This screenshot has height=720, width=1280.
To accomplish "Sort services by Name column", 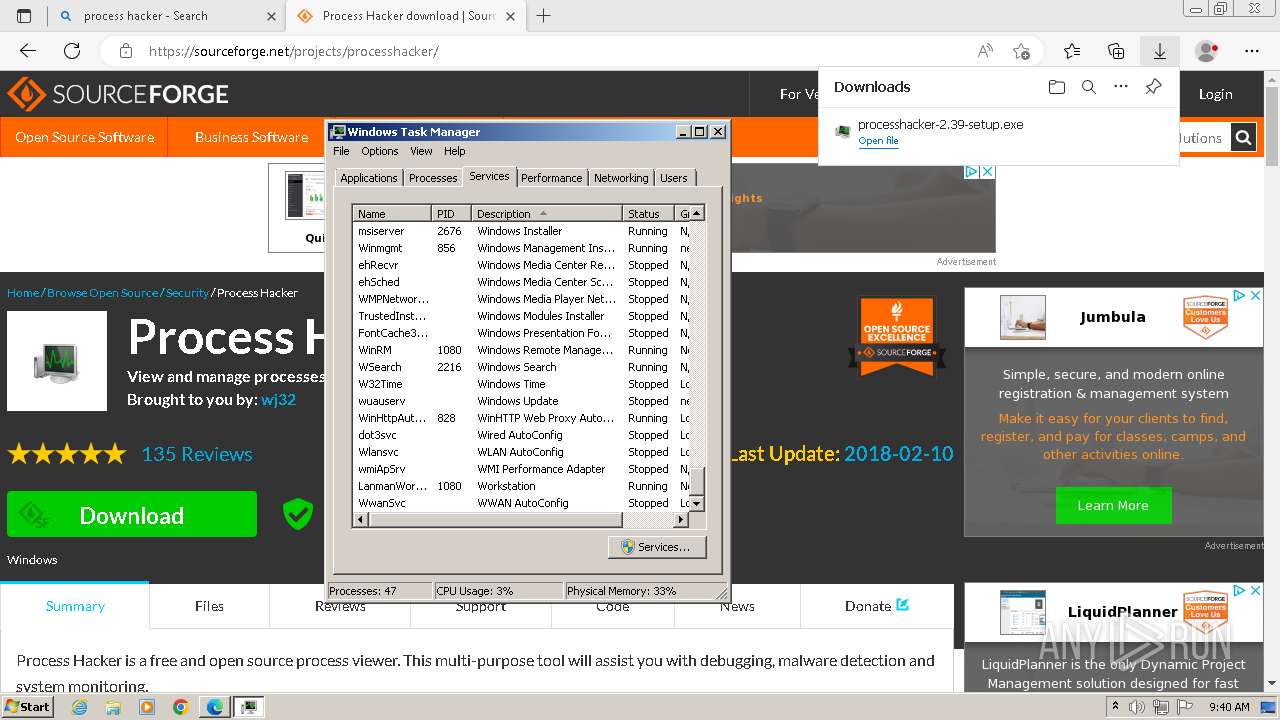I will (393, 213).
